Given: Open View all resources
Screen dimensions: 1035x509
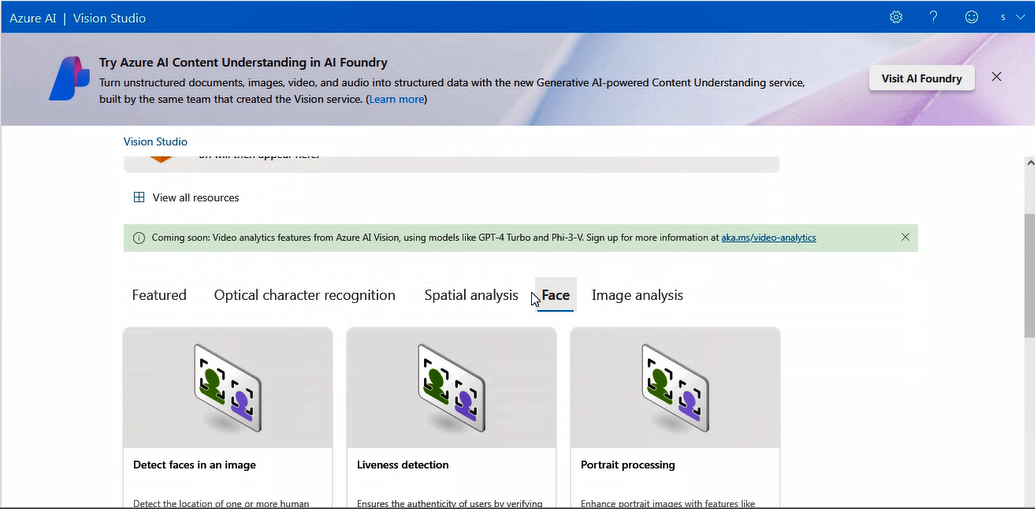Looking at the screenshot, I should 195,197.
